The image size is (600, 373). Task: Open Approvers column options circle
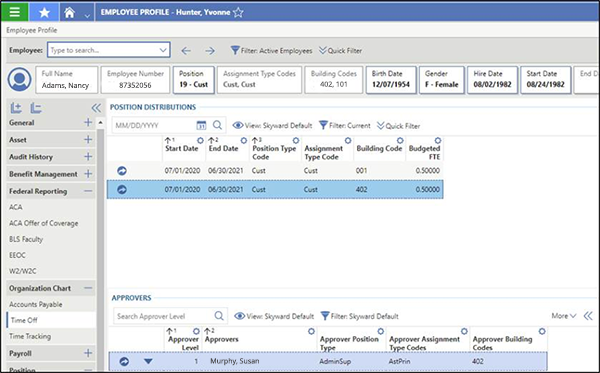[311, 331]
